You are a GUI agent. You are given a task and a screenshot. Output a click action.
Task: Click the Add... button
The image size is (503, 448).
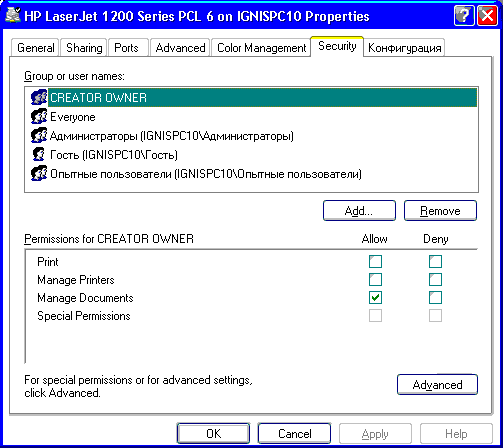pos(359,211)
